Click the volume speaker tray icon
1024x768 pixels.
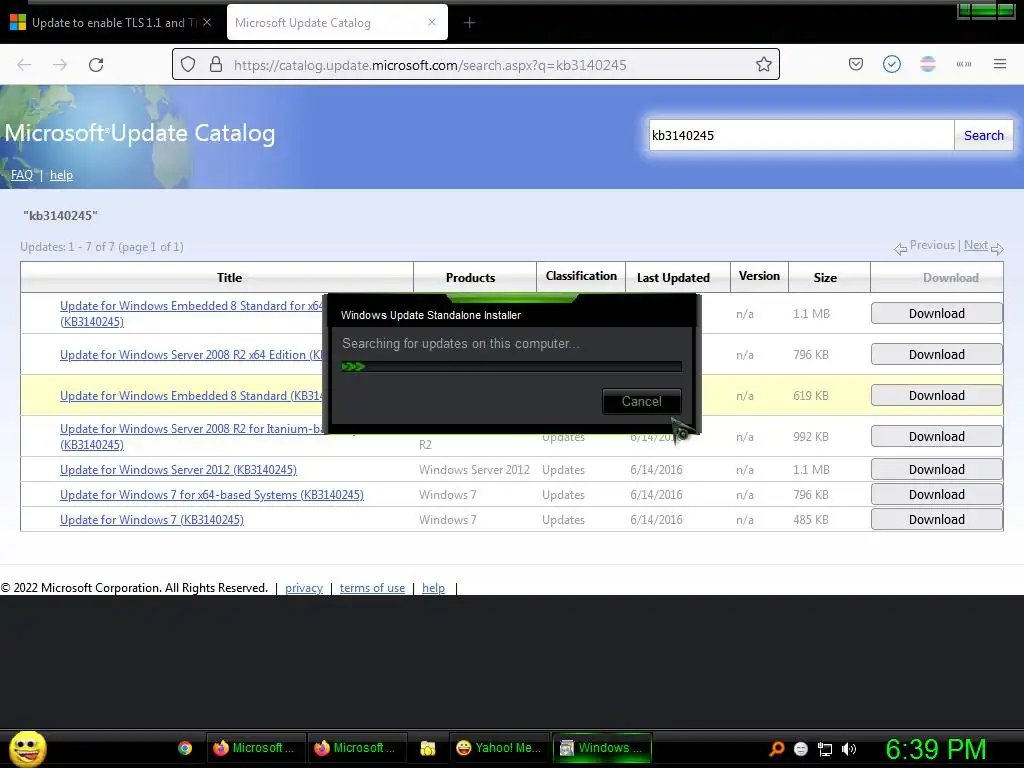[x=848, y=749]
